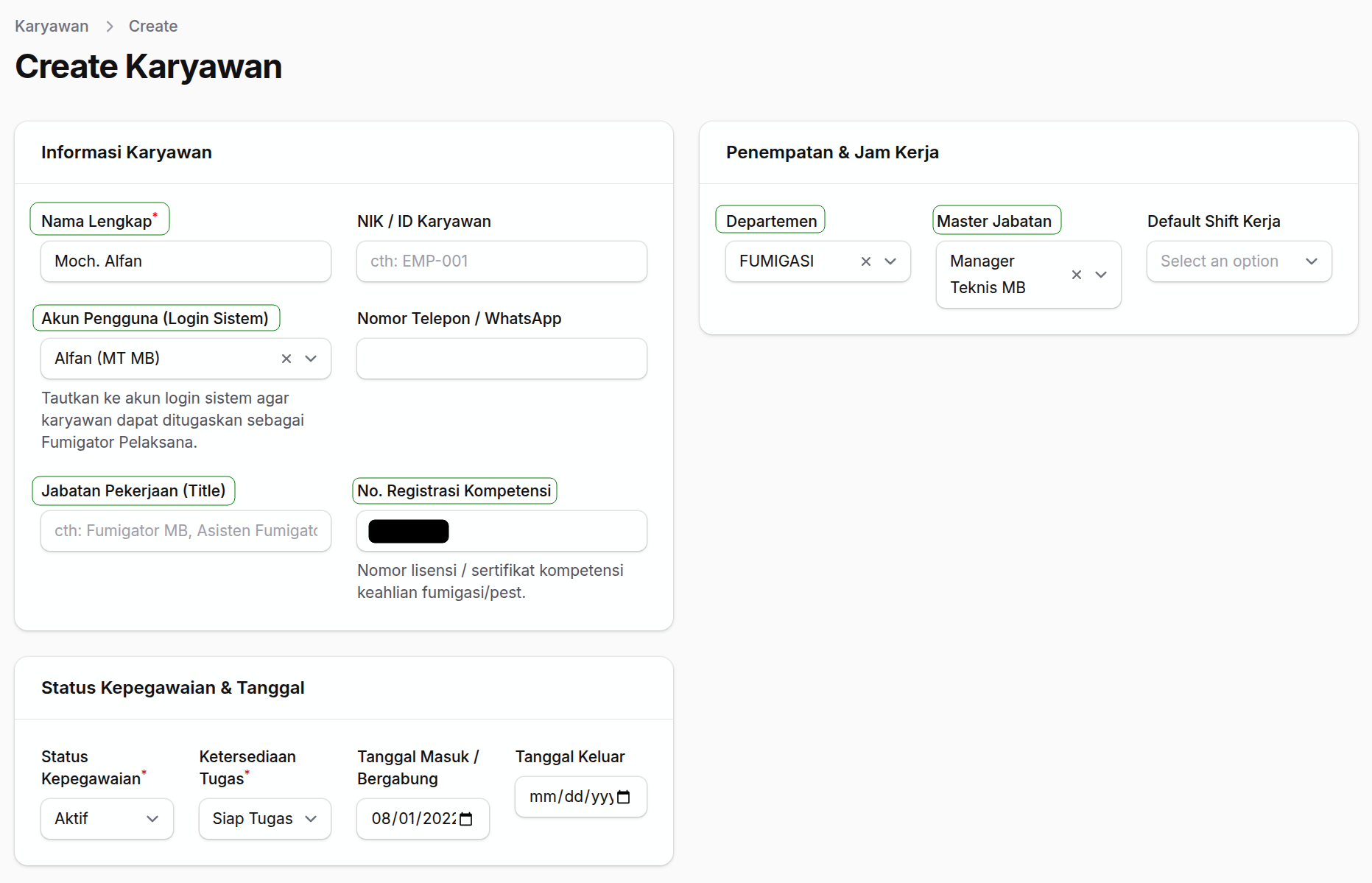Click the Tanggal Keluar label
The image size is (1372, 883).
[x=570, y=756]
